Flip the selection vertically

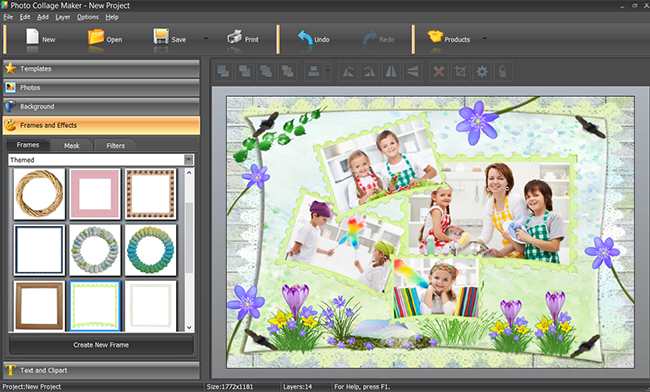pos(412,72)
